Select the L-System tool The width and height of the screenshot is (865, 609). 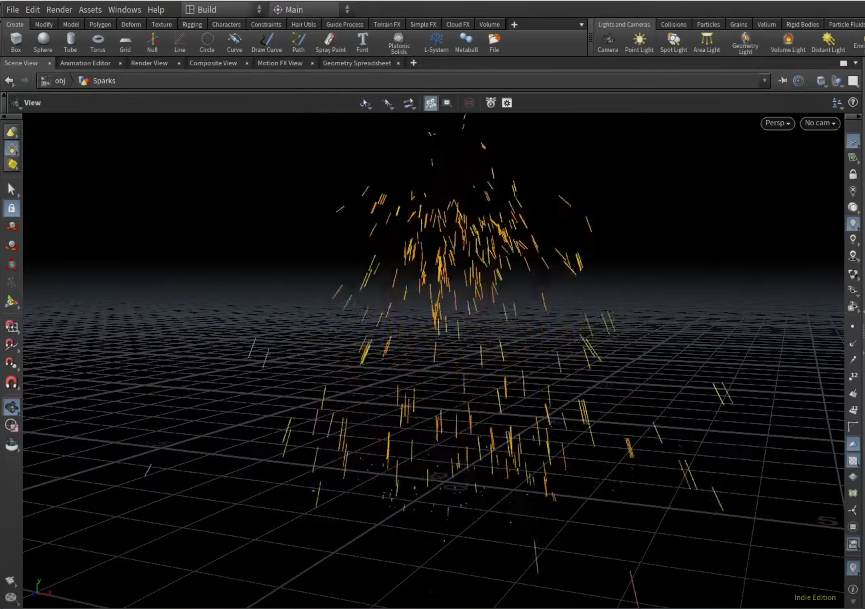click(436, 42)
